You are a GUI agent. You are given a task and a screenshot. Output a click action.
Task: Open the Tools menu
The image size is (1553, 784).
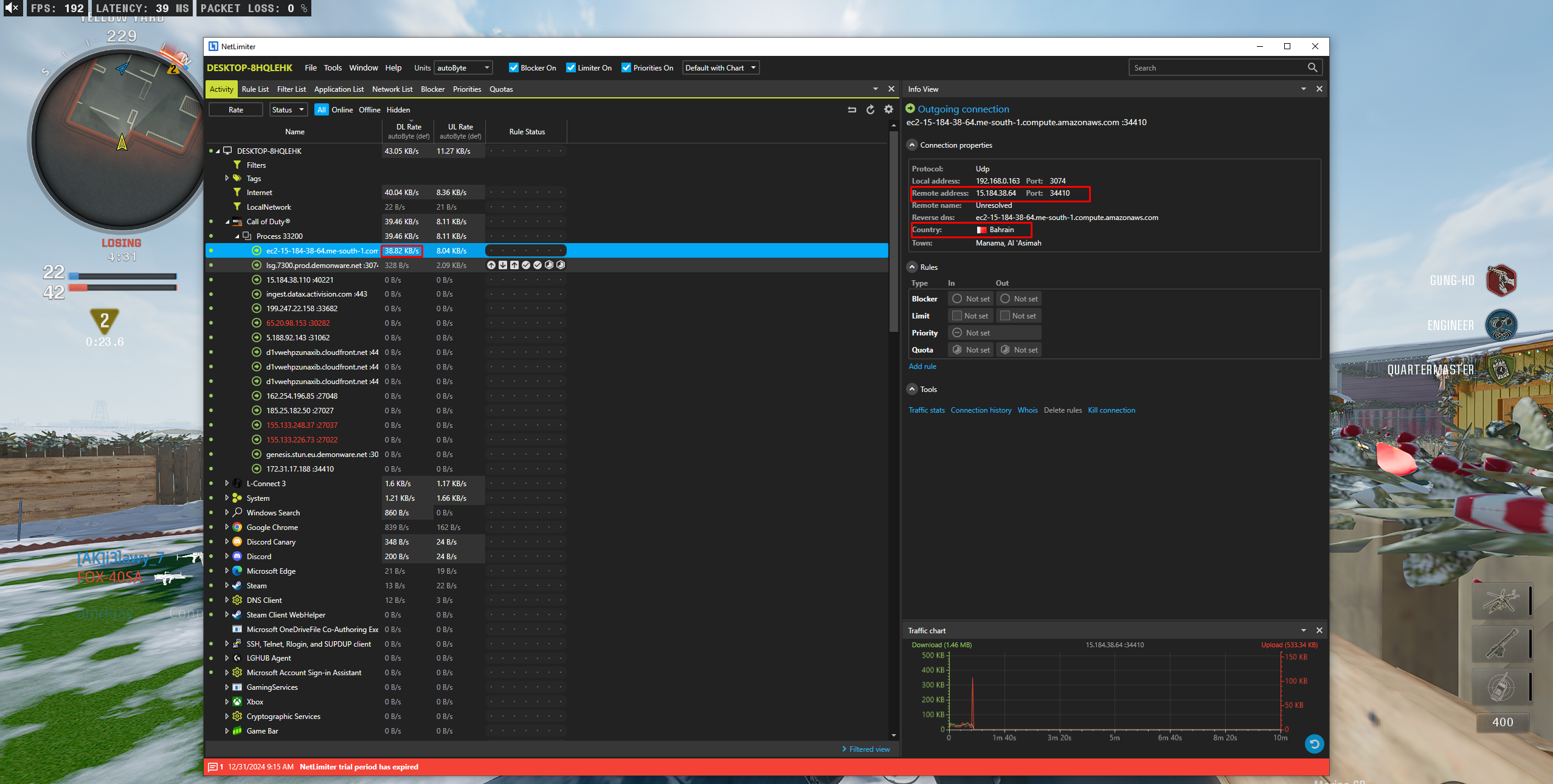coord(333,67)
